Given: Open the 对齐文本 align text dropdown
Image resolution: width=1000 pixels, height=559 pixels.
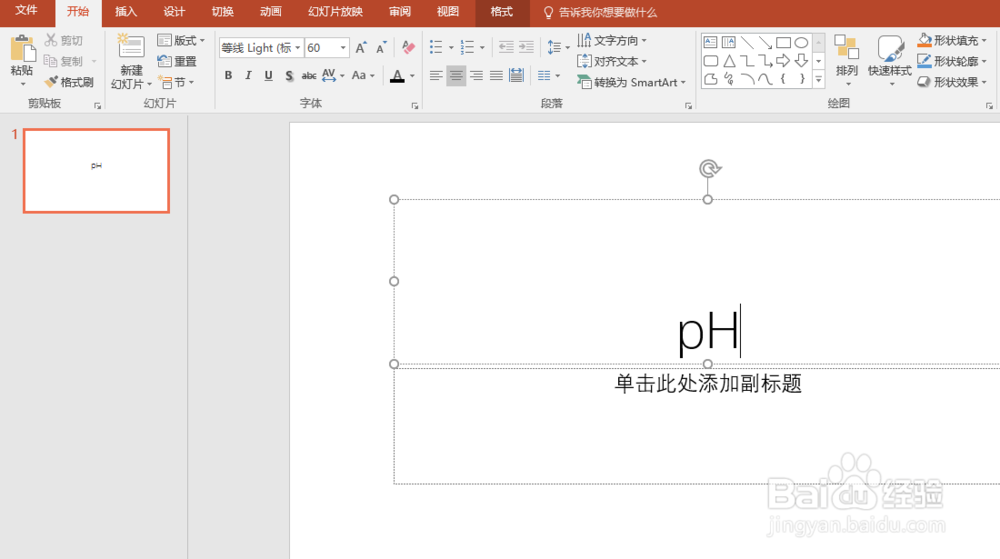Looking at the screenshot, I should tap(612, 61).
